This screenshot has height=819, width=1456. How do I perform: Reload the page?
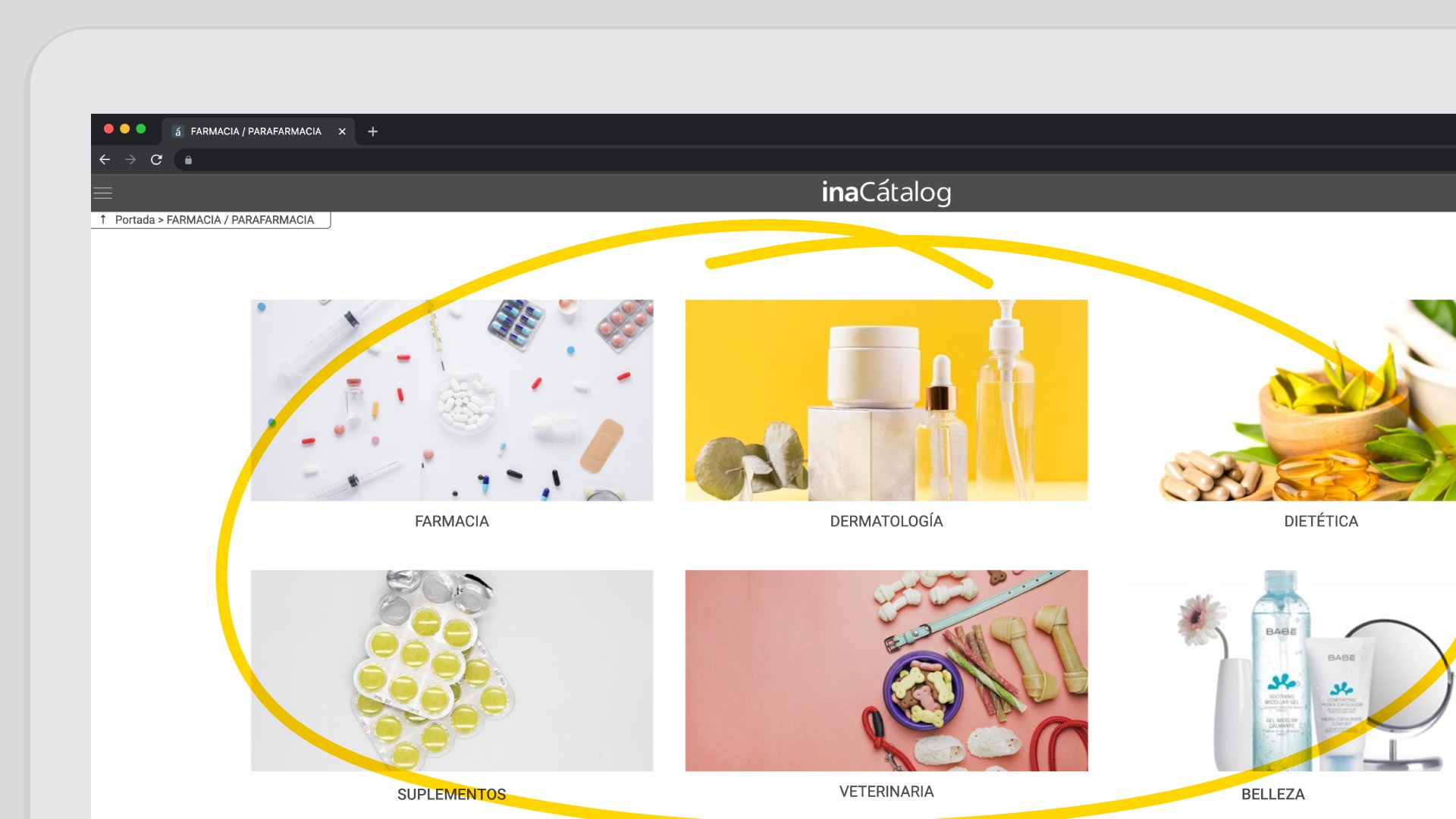(156, 160)
